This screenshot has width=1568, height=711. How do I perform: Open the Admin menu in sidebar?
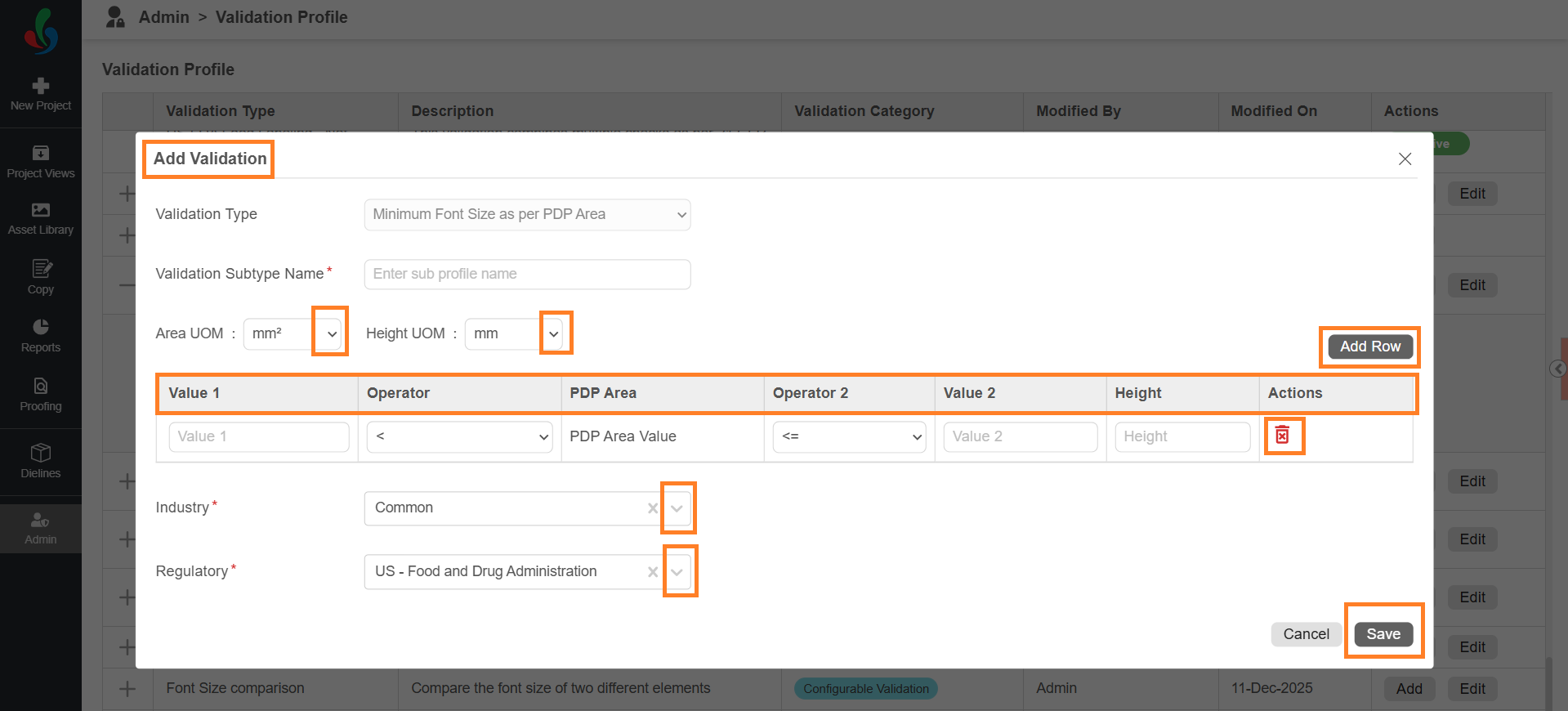point(41,528)
